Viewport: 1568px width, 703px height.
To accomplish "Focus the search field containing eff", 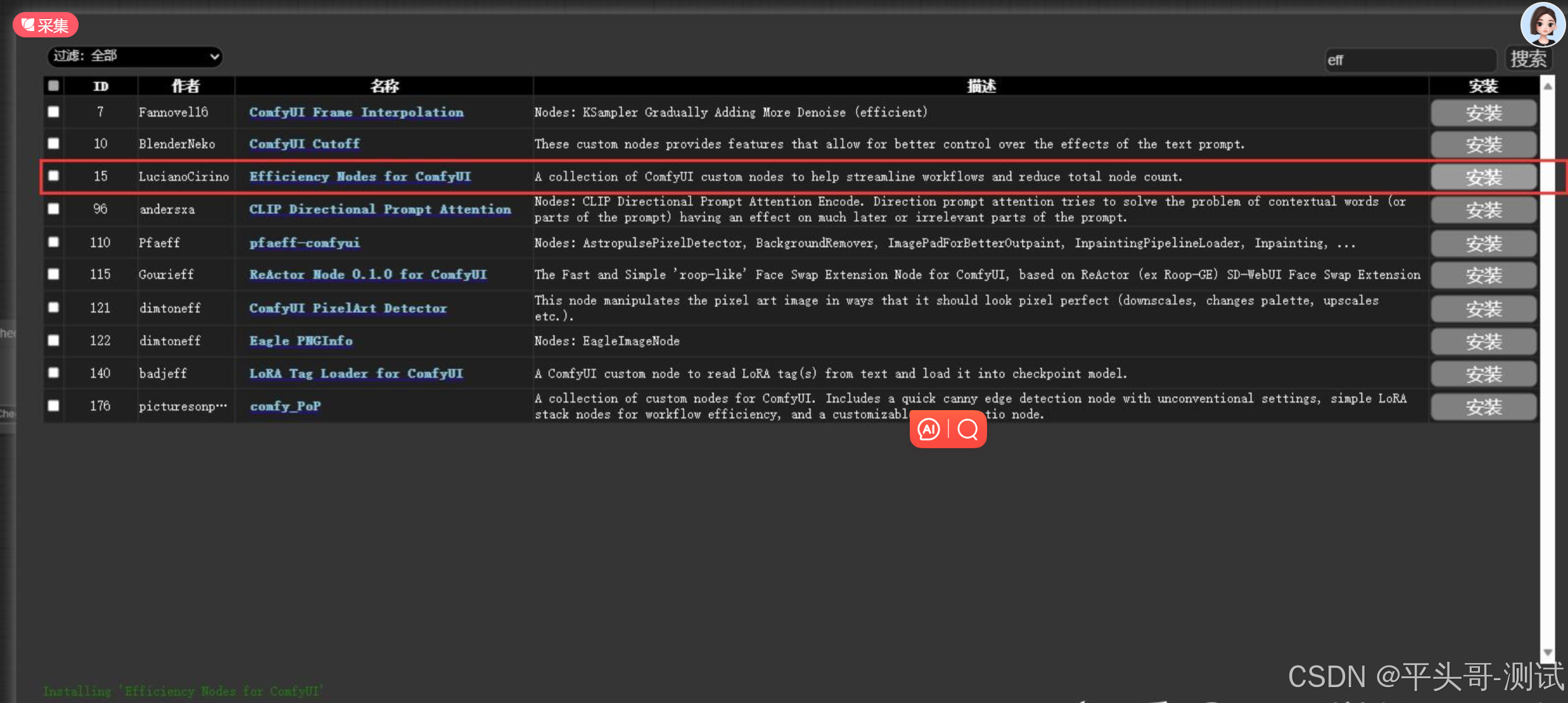I will click(x=1410, y=60).
